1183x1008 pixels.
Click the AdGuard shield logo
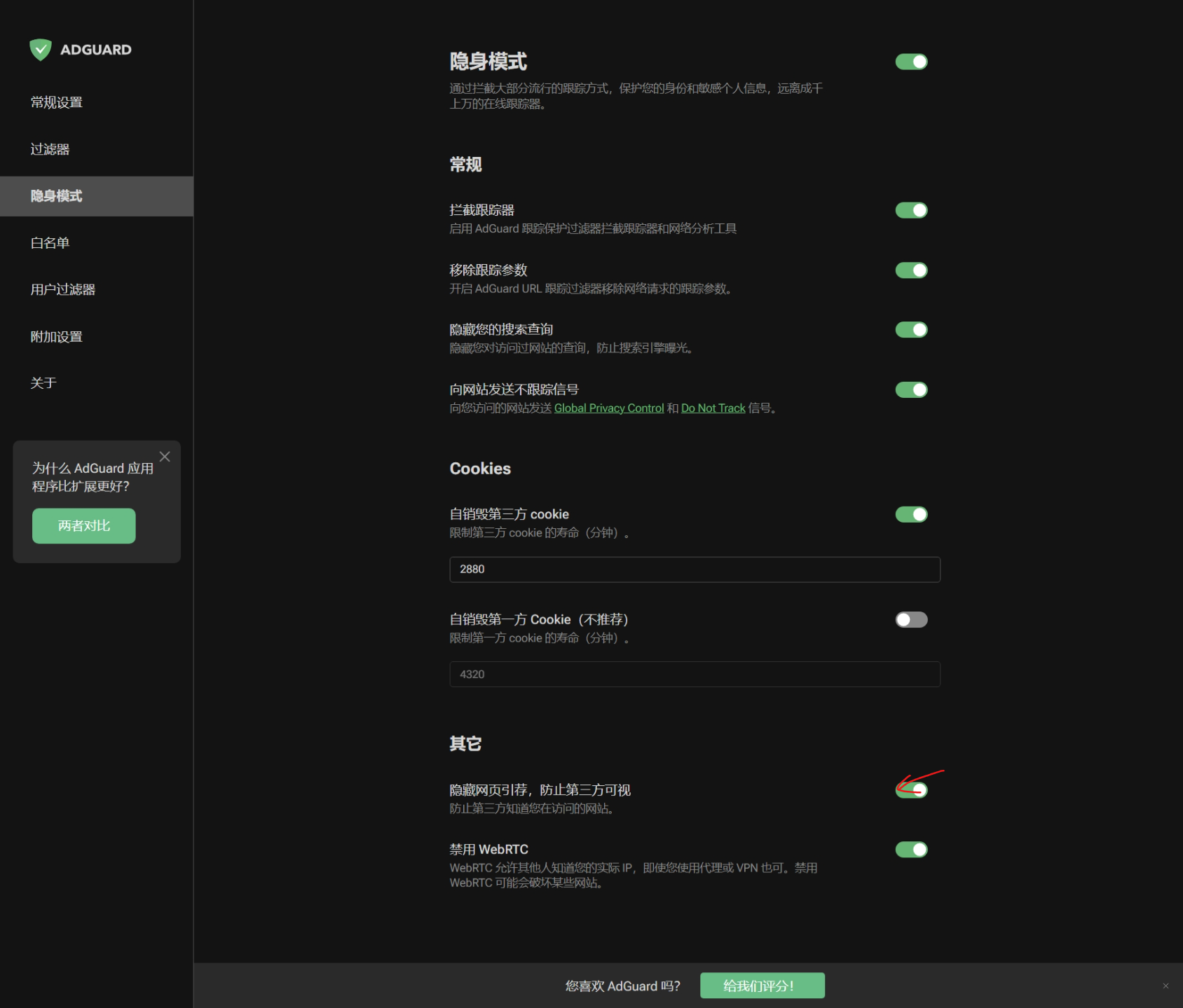pyautogui.click(x=41, y=49)
